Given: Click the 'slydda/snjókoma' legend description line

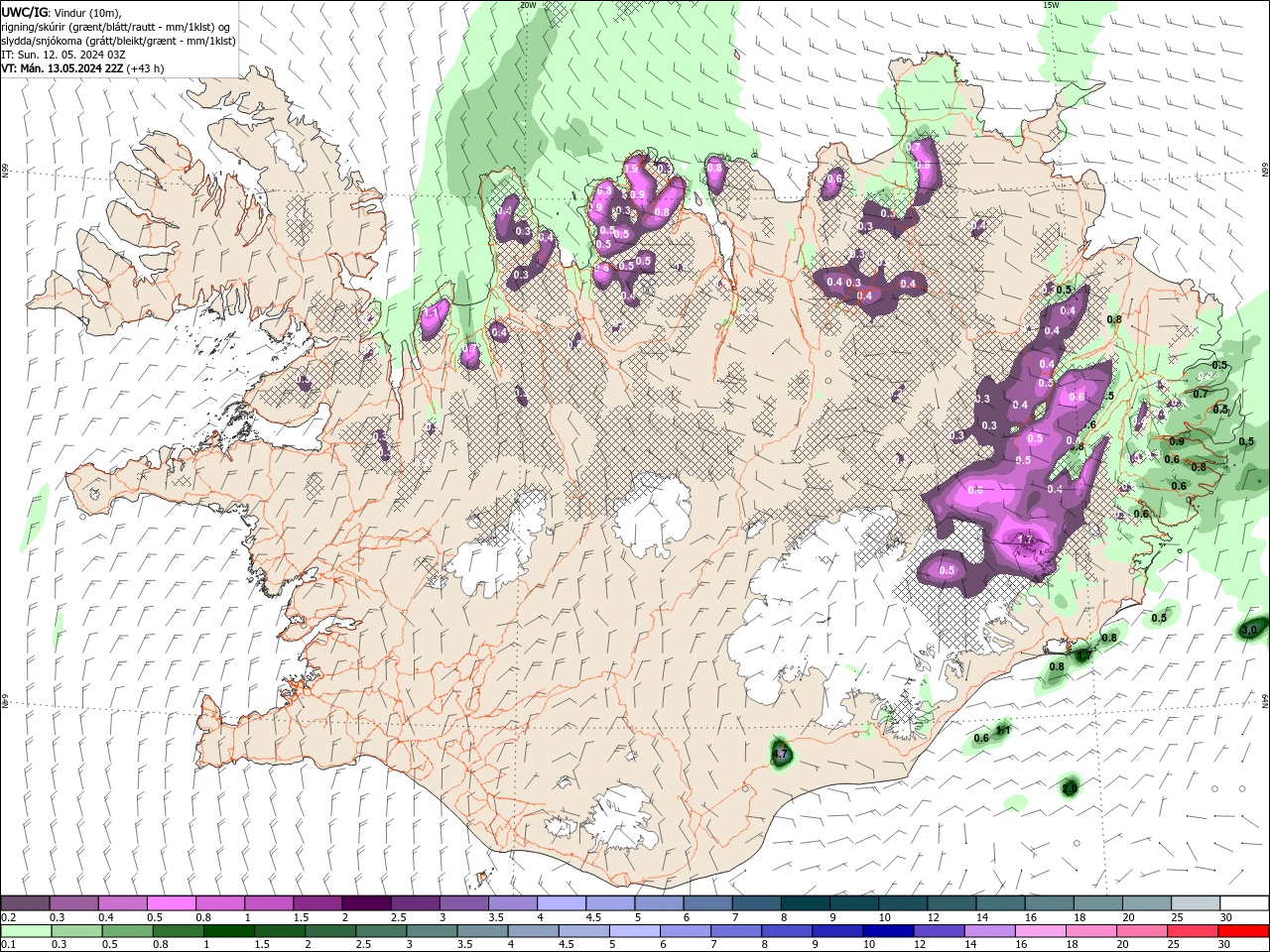Looking at the screenshot, I should coord(118,41).
